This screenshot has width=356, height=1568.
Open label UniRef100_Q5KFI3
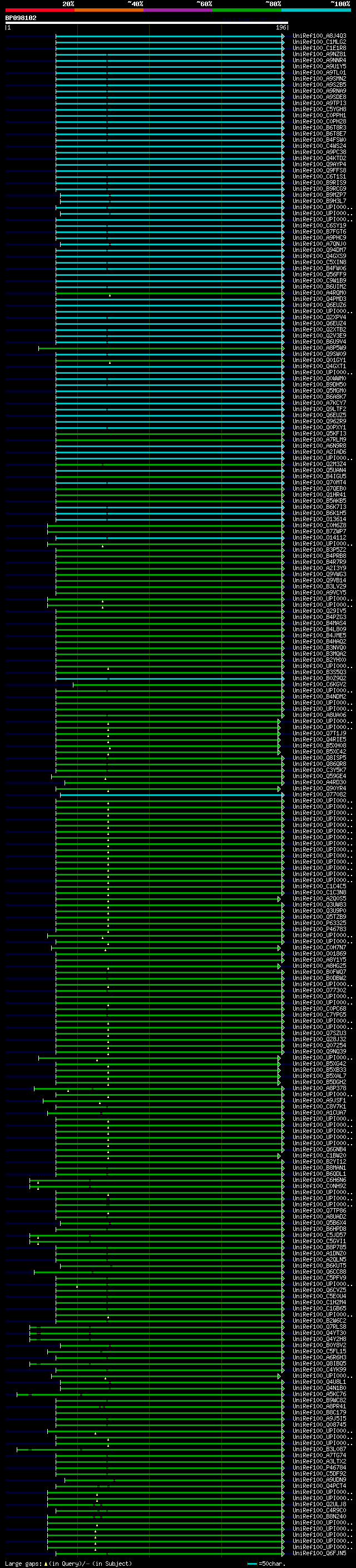319,433
